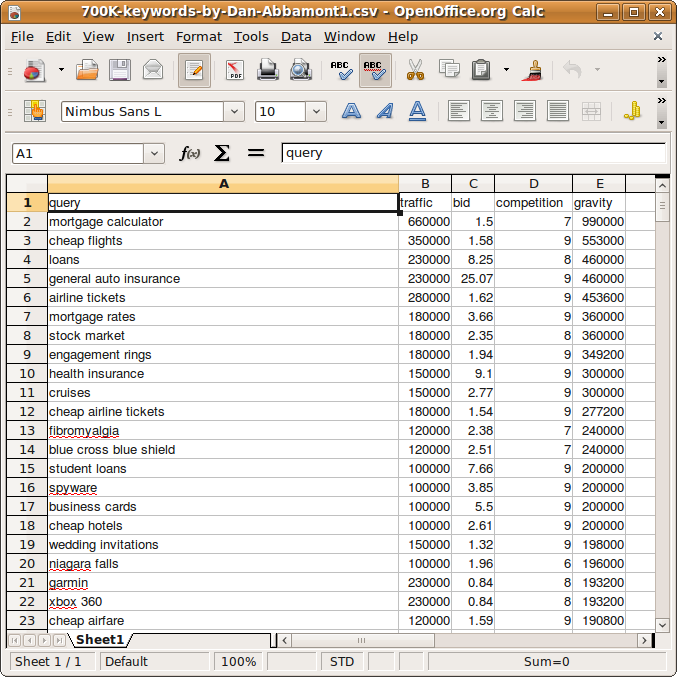The image size is (677, 677).
Task: Open the Data menu
Action: tap(296, 37)
